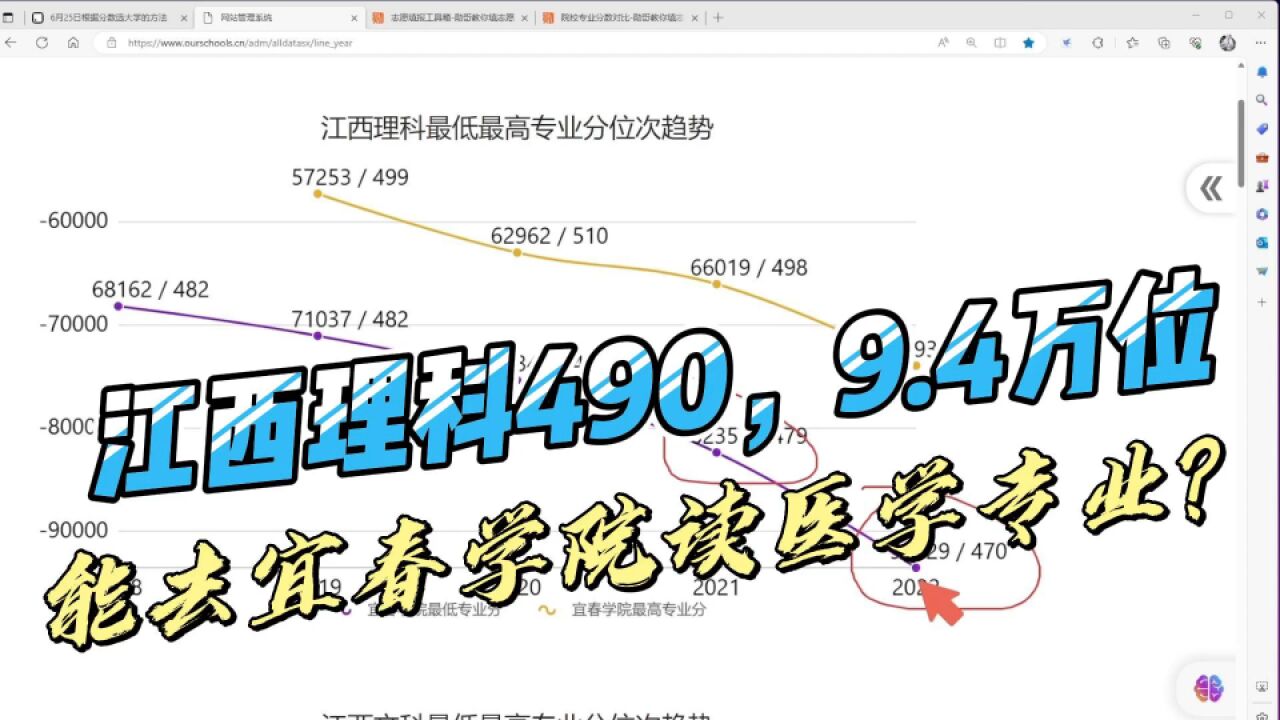
Task: Click the -90000 axis label
Action: pos(74,530)
